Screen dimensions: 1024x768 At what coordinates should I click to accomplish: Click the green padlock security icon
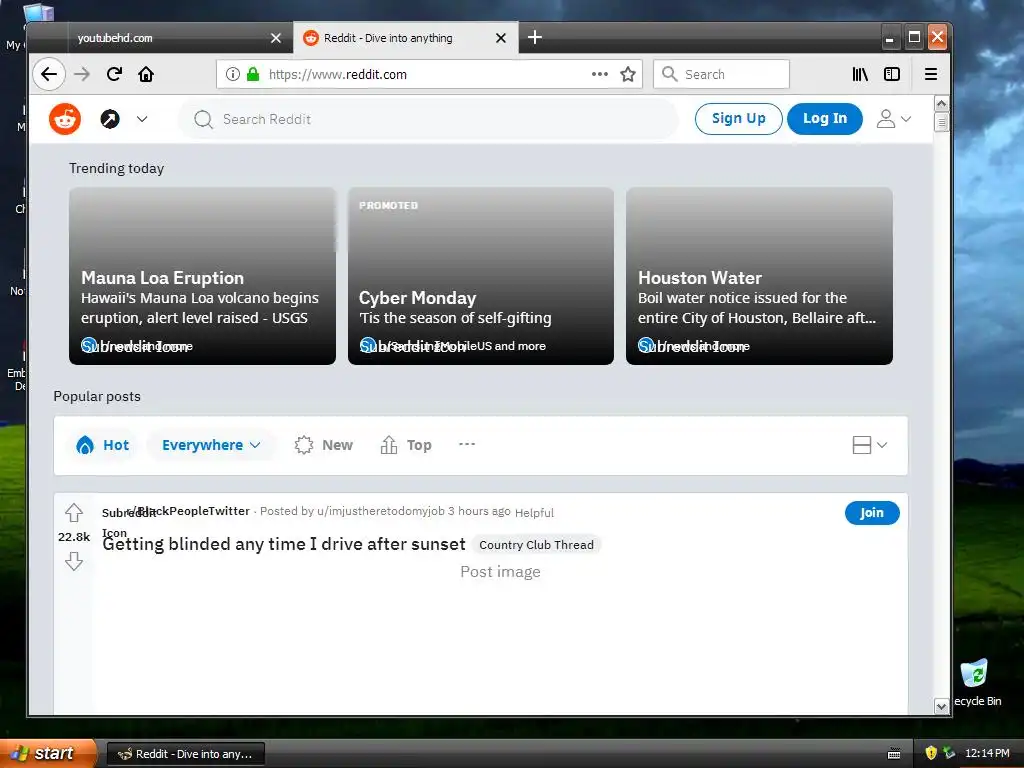(253, 74)
